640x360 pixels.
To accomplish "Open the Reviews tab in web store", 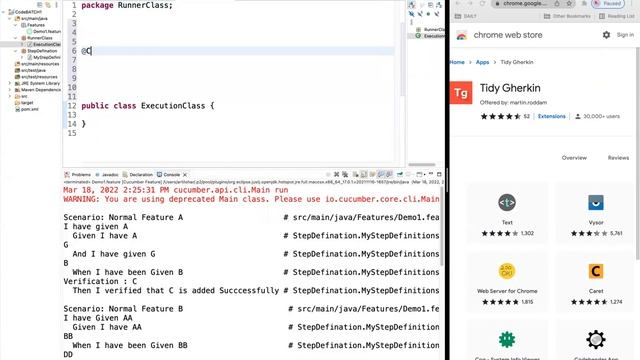I will point(618,158).
